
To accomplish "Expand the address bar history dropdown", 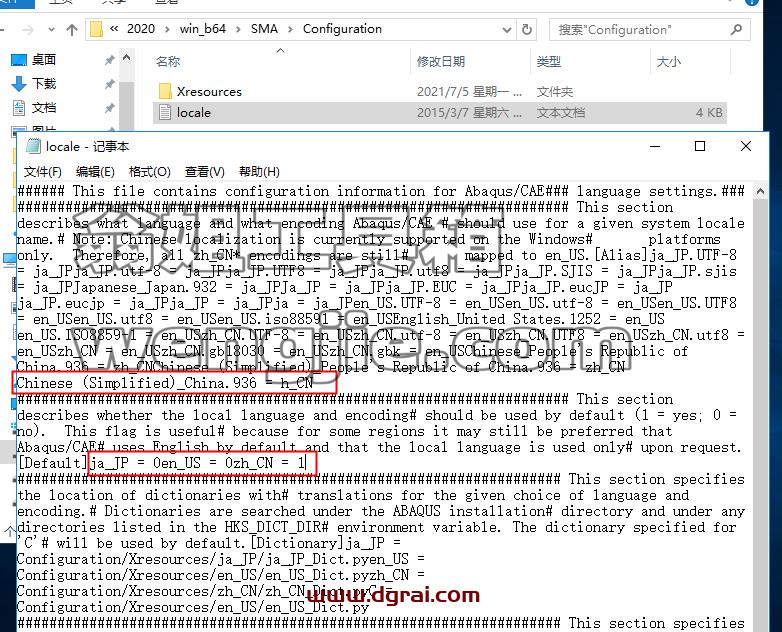I will [x=507, y=30].
